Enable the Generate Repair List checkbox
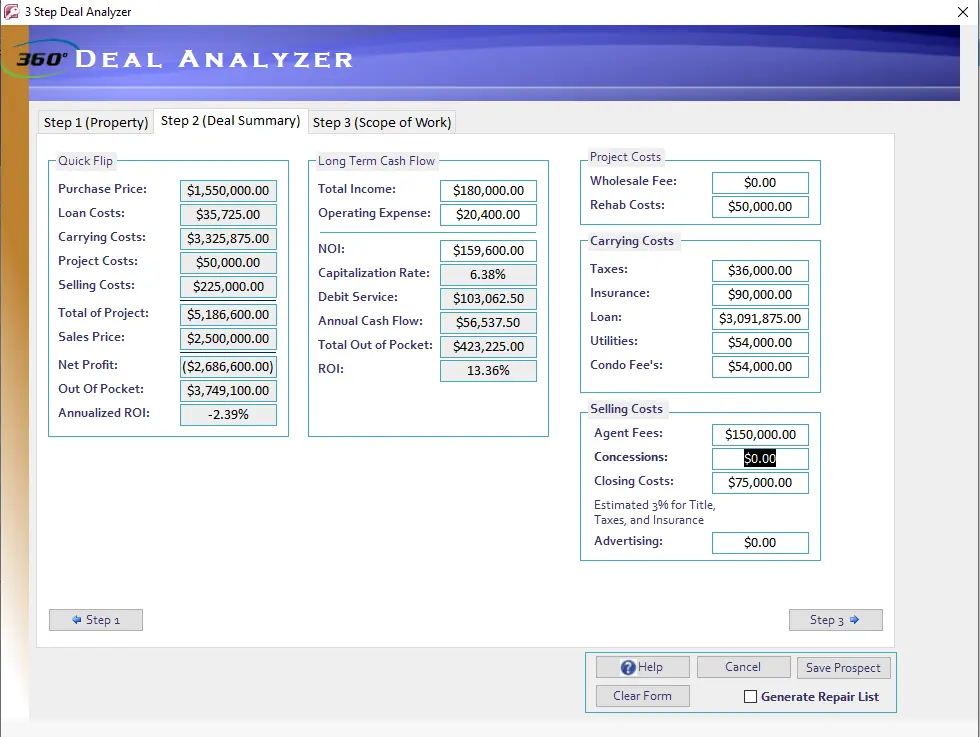The width and height of the screenshot is (980, 737). click(x=750, y=697)
